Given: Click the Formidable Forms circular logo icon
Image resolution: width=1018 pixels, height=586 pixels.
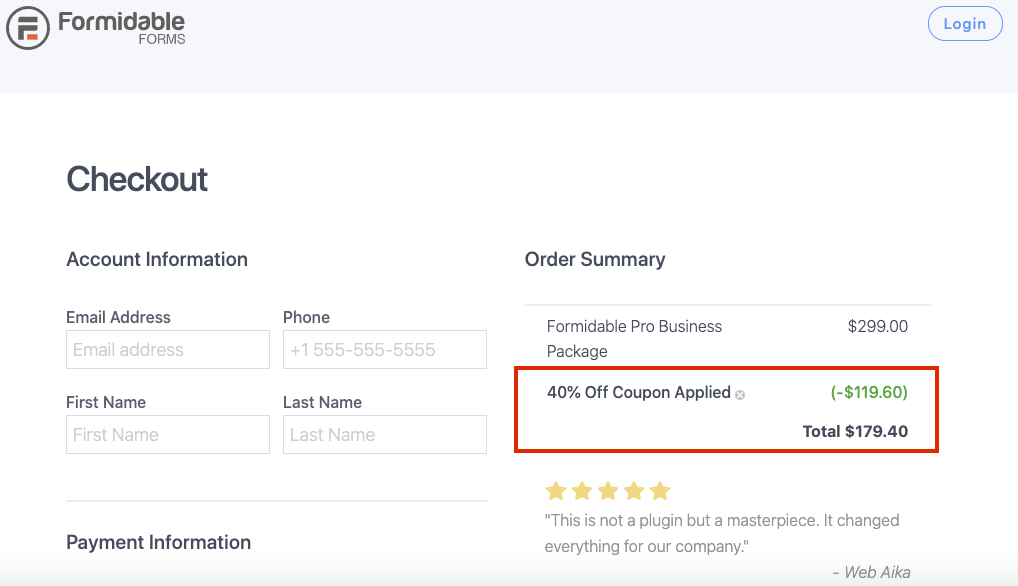Looking at the screenshot, I should pos(28,28).
